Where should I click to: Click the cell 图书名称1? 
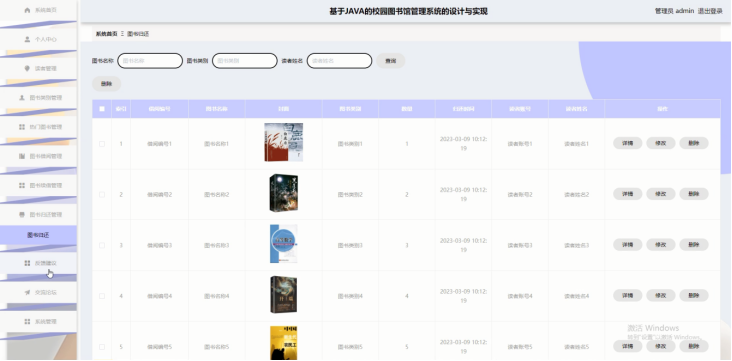(217, 144)
